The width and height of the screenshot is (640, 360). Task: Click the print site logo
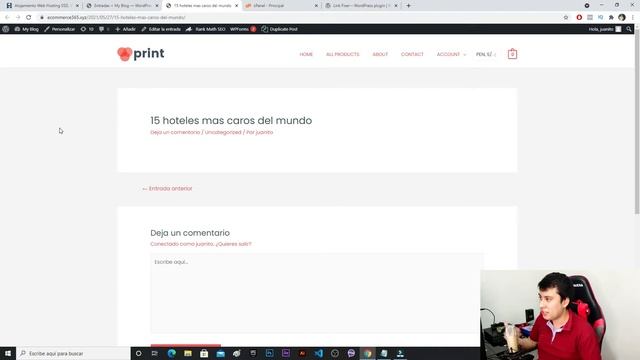[141, 53]
